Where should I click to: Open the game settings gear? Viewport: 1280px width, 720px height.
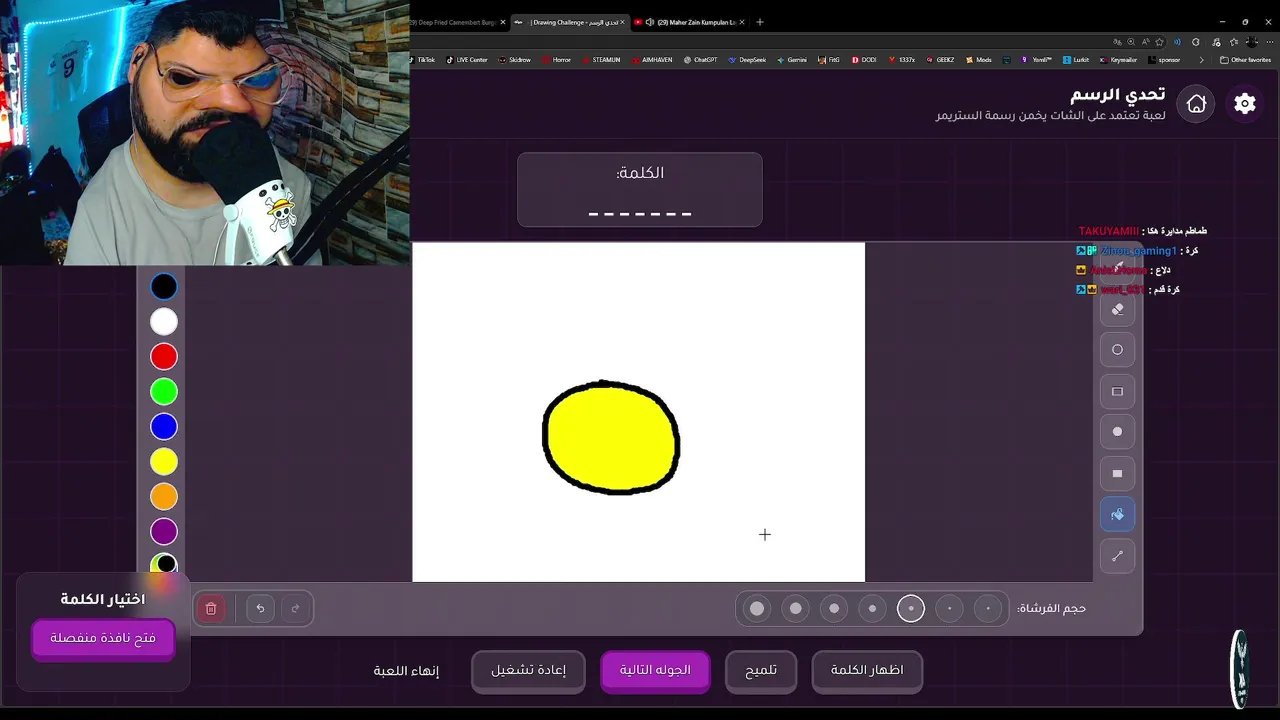point(1245,103)
